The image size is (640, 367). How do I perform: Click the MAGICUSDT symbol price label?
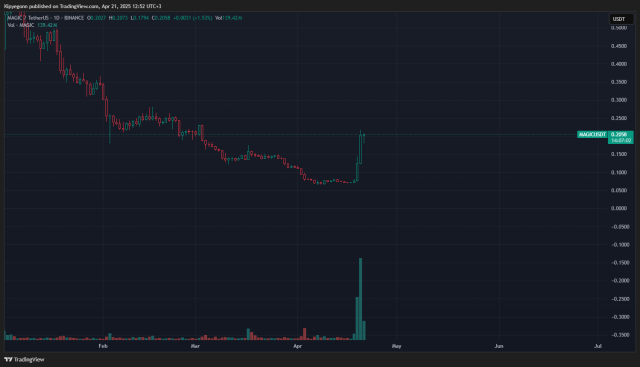(x=592, y=134)
